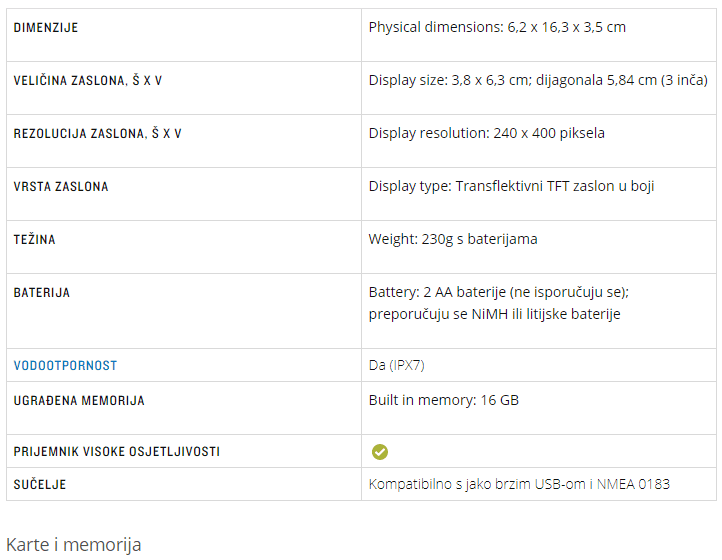
Task: Click the SUČELJE USB and NMEA 0183 text
Action: tap(519, 484)
